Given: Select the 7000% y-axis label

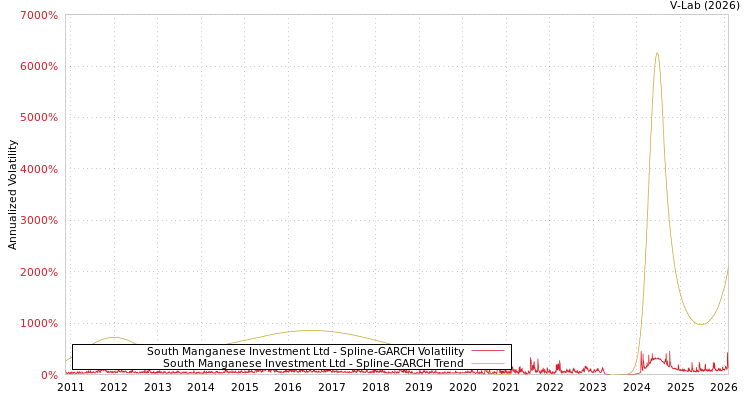Looking at the screenshot, I should [39, 15].
